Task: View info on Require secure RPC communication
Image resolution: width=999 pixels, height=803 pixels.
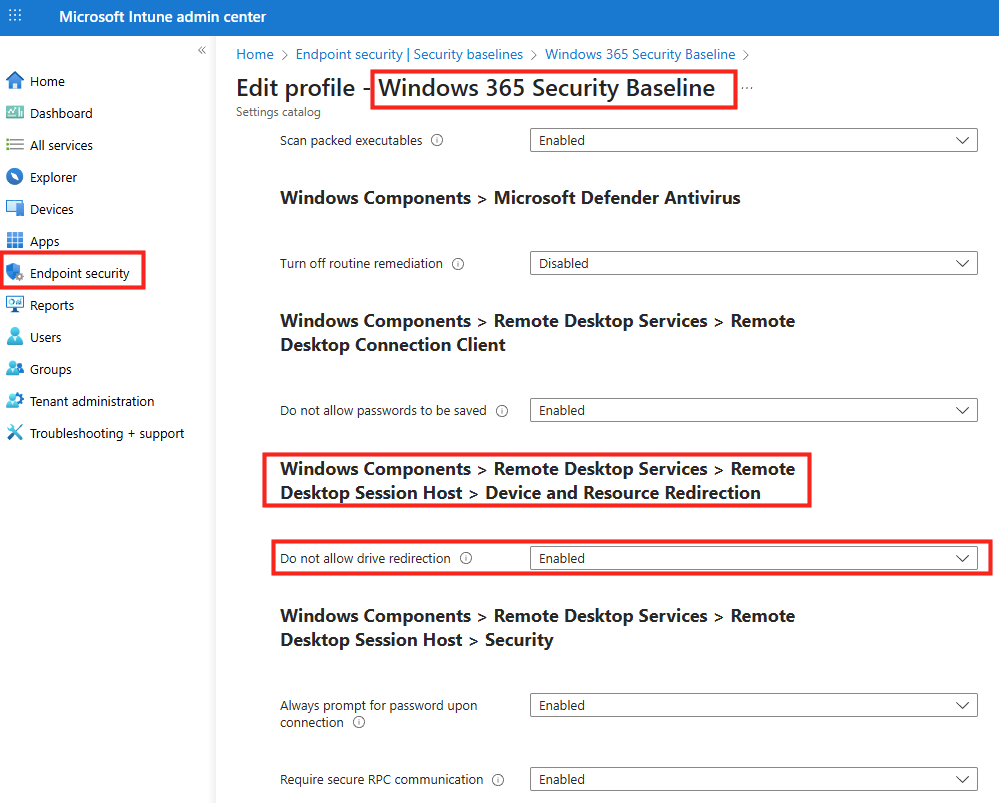Action: pos(498,780)
